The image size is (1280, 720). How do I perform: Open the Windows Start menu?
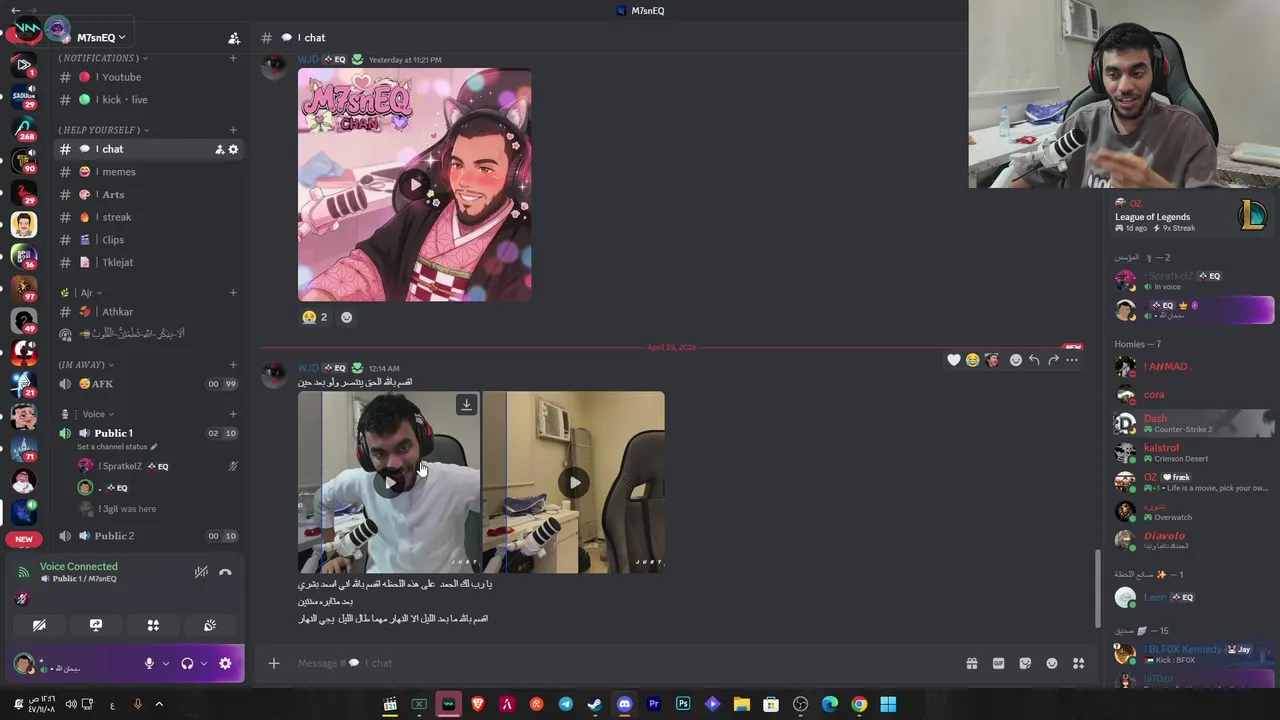pos(888,704)
